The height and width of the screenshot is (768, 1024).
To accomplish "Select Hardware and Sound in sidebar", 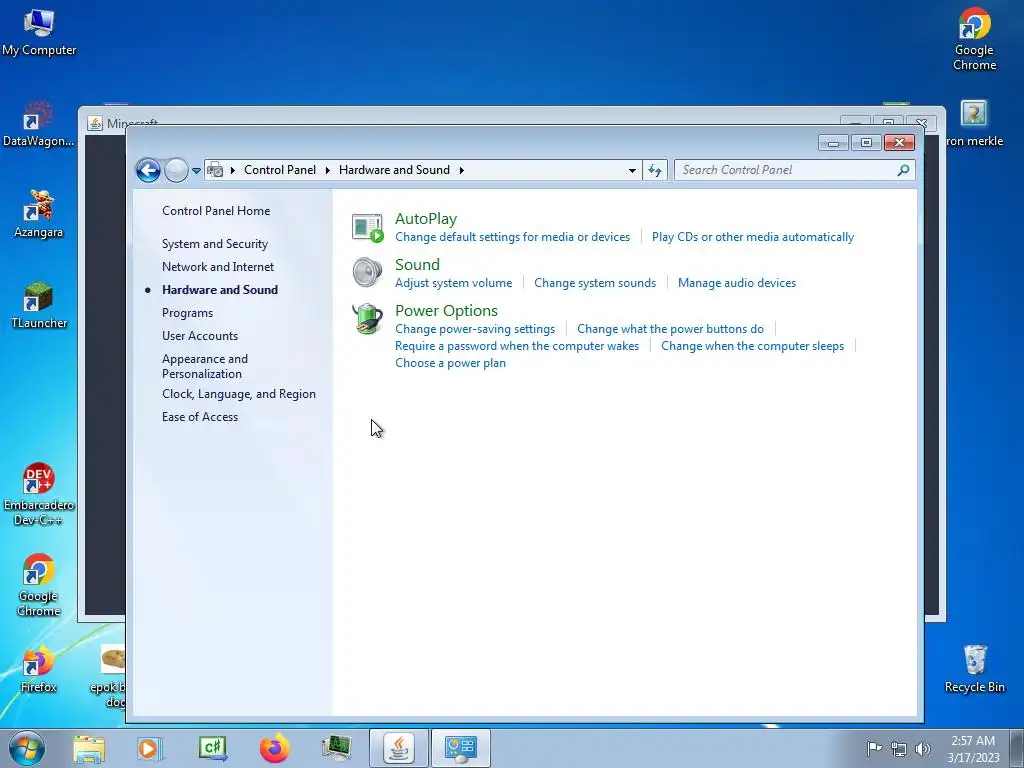I will tap(220, 289).
